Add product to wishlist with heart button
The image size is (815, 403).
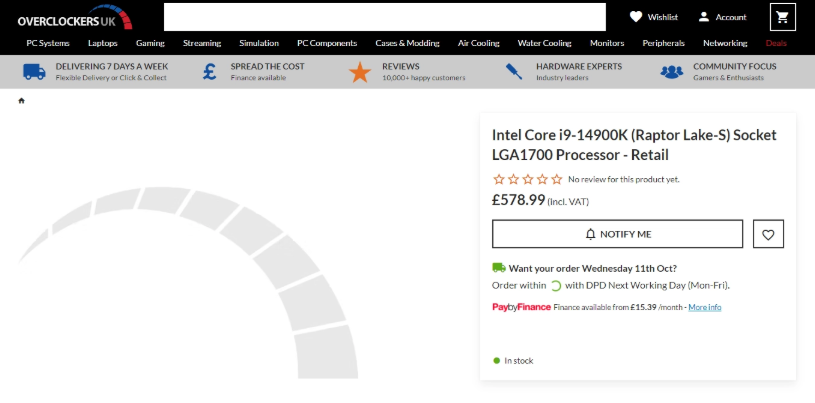pos(768,234)
